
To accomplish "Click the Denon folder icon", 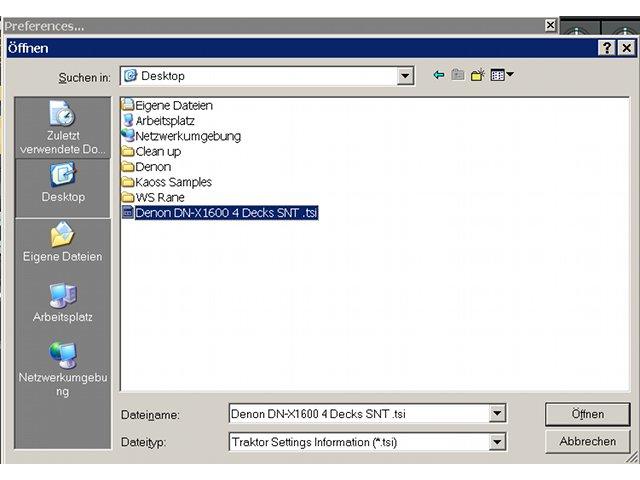I will [x=128, y=167].
